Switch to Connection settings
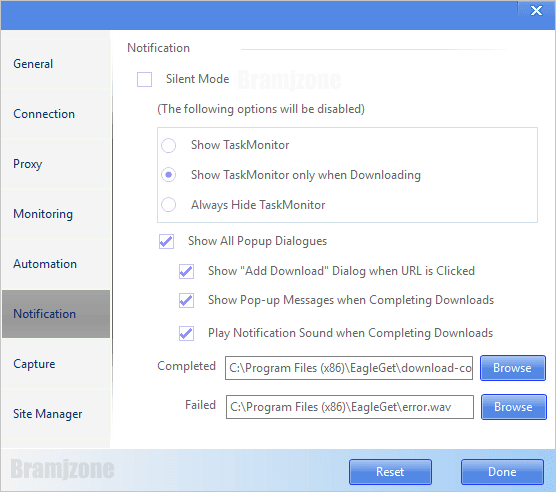 point(56,114)
